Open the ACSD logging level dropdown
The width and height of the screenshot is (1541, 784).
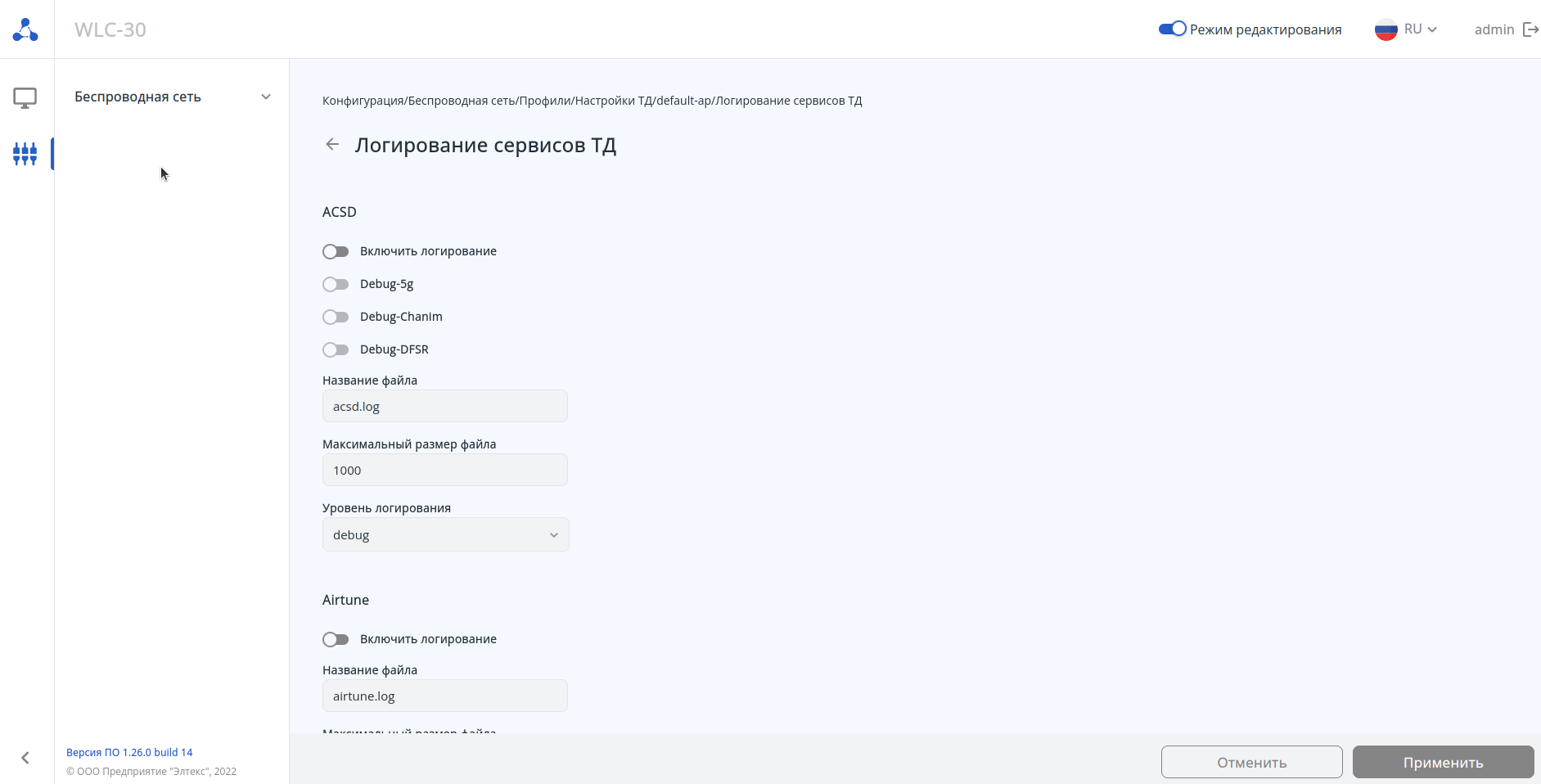(x=445, y=535)
